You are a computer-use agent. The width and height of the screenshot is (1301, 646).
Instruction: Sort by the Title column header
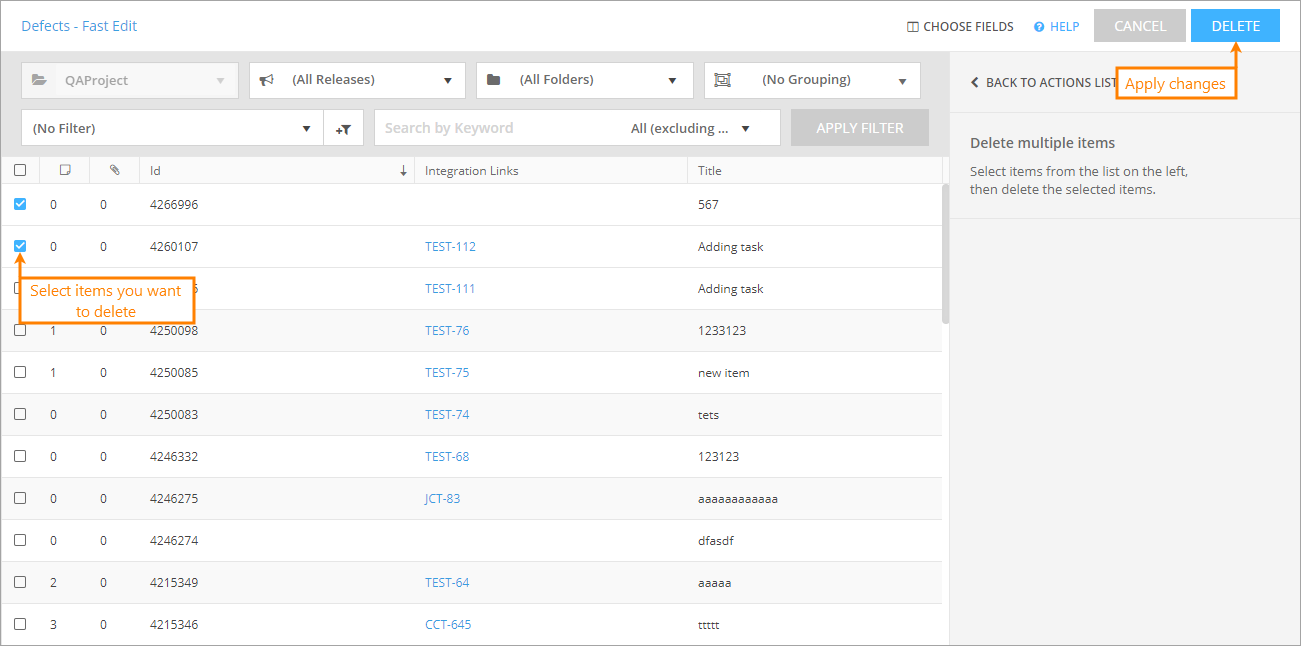click(710, 171)
